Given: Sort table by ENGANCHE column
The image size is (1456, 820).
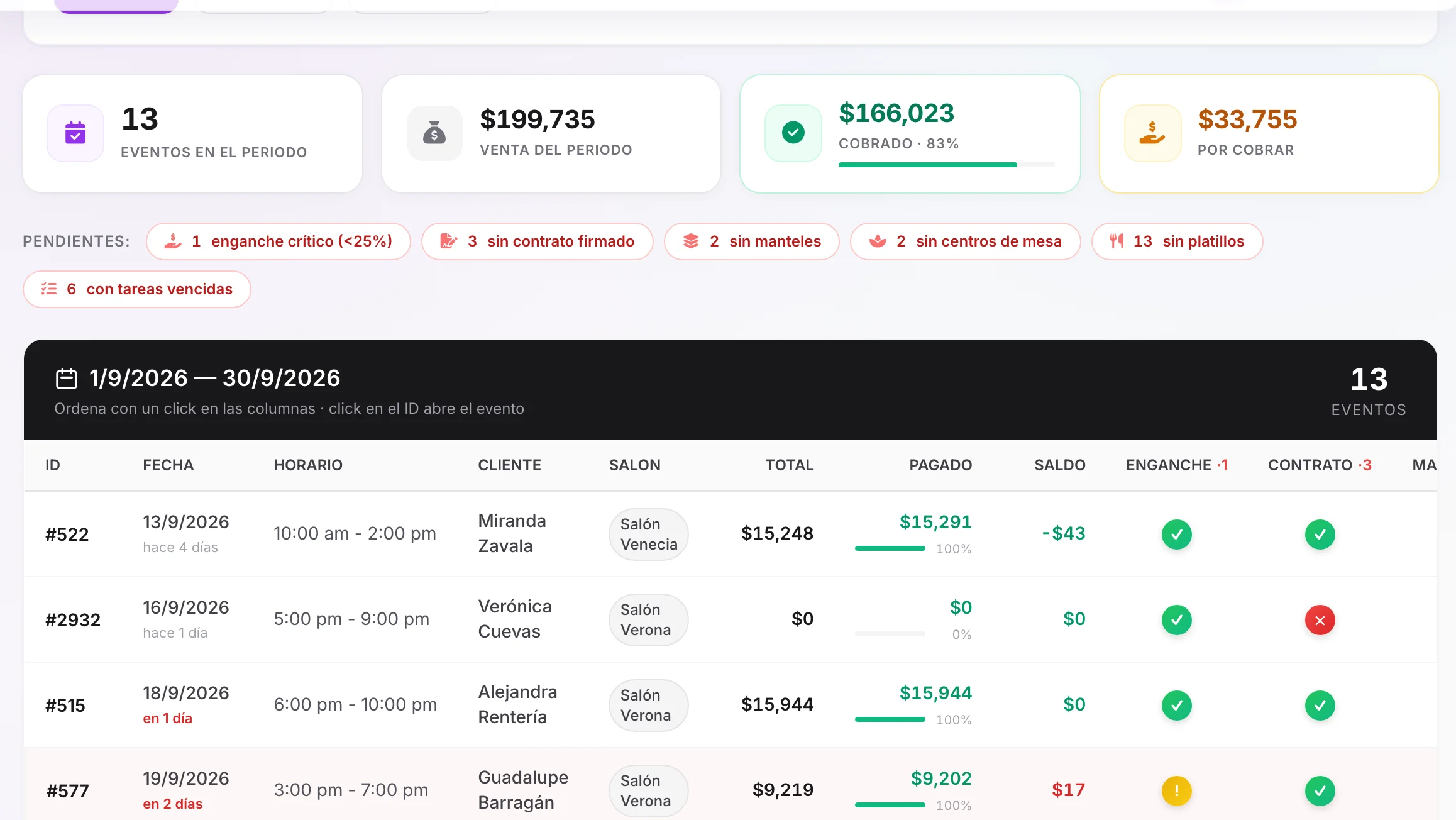Looking at the screenshot, I should tap(1177, 465).
